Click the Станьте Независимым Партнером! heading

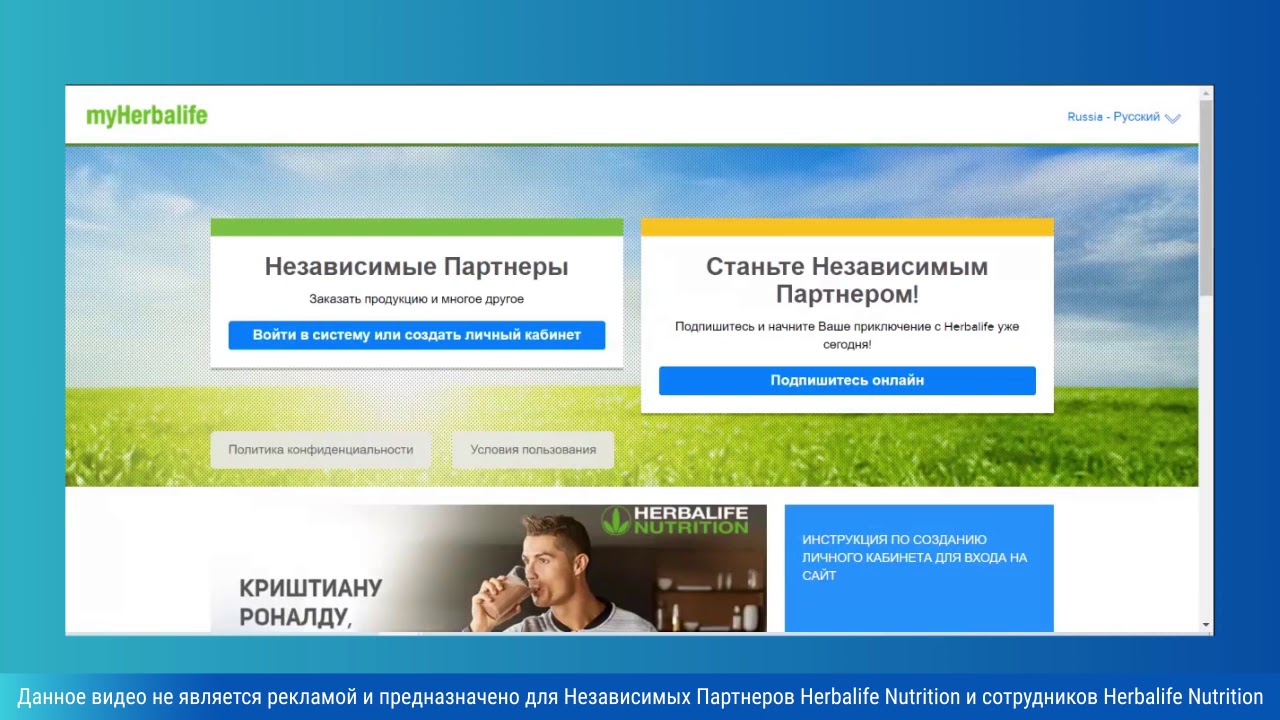pyautogui.click(x=847, y=280)
